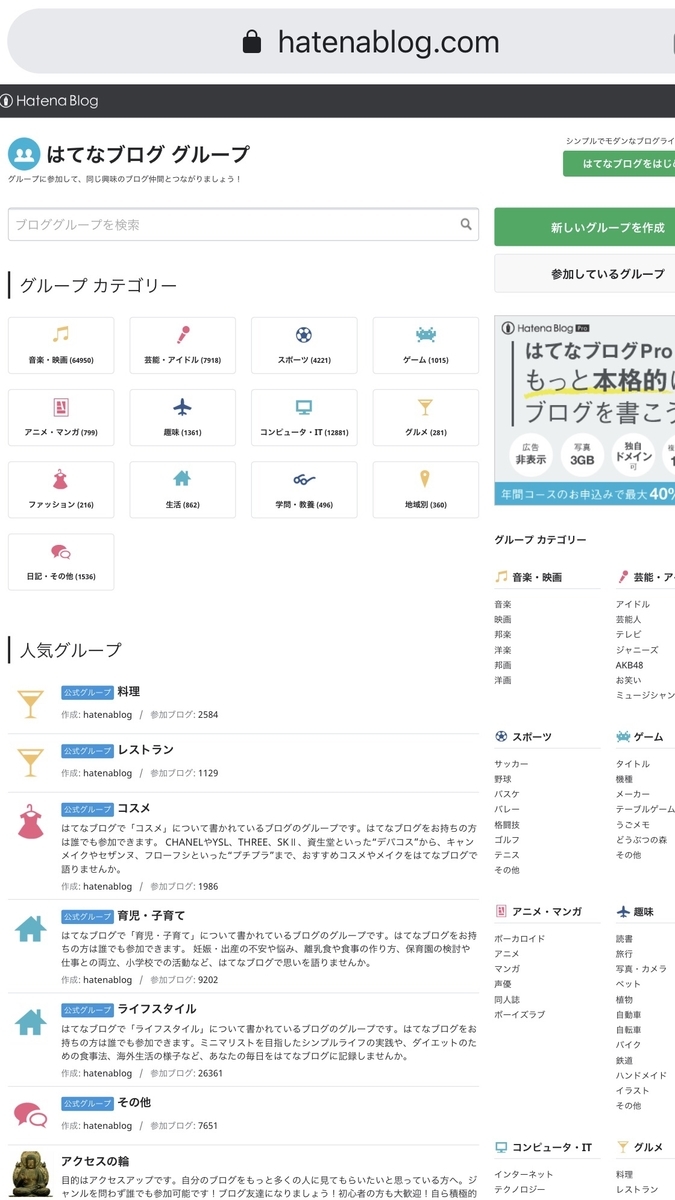Screen dimensions: 675x1200
Task: Click the green はてなブログをはじめ button
Action: [x=619, y=164]
